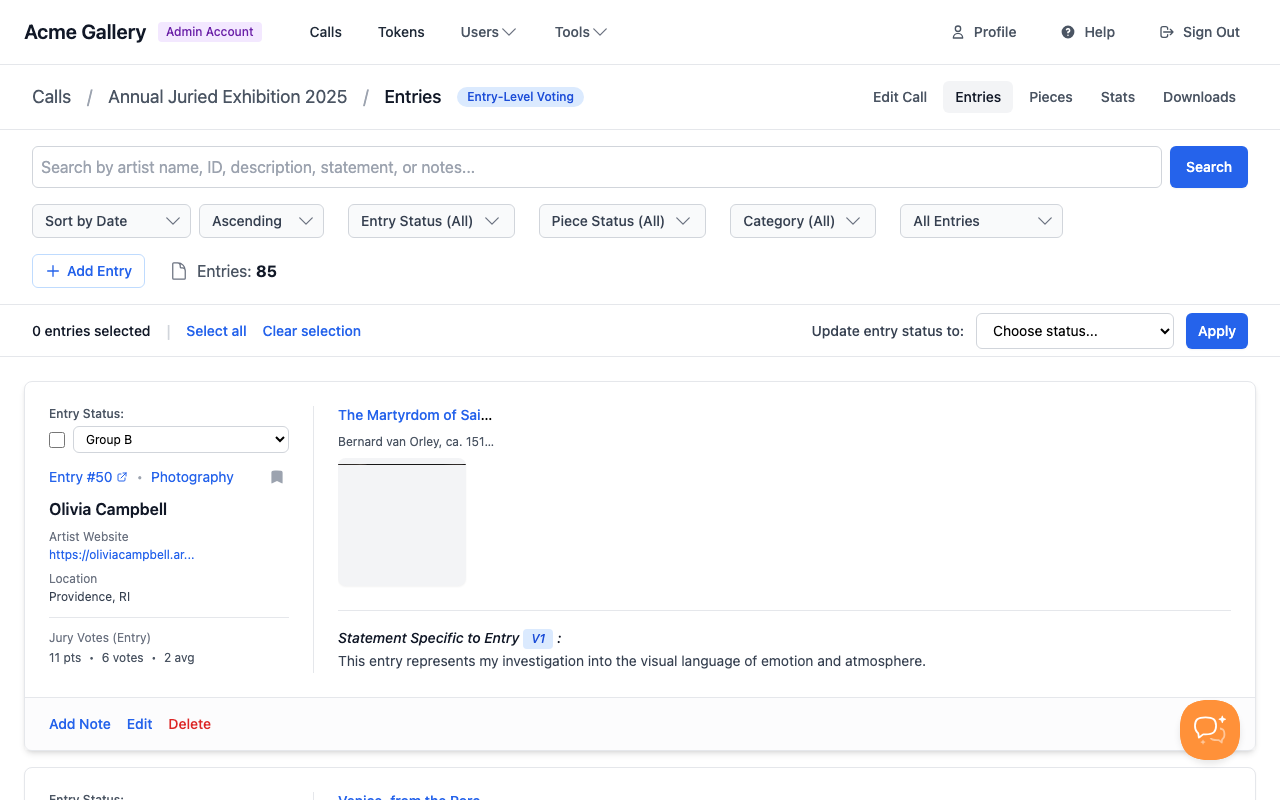Open the orange feedback chat bubble

click(1209, 730)
